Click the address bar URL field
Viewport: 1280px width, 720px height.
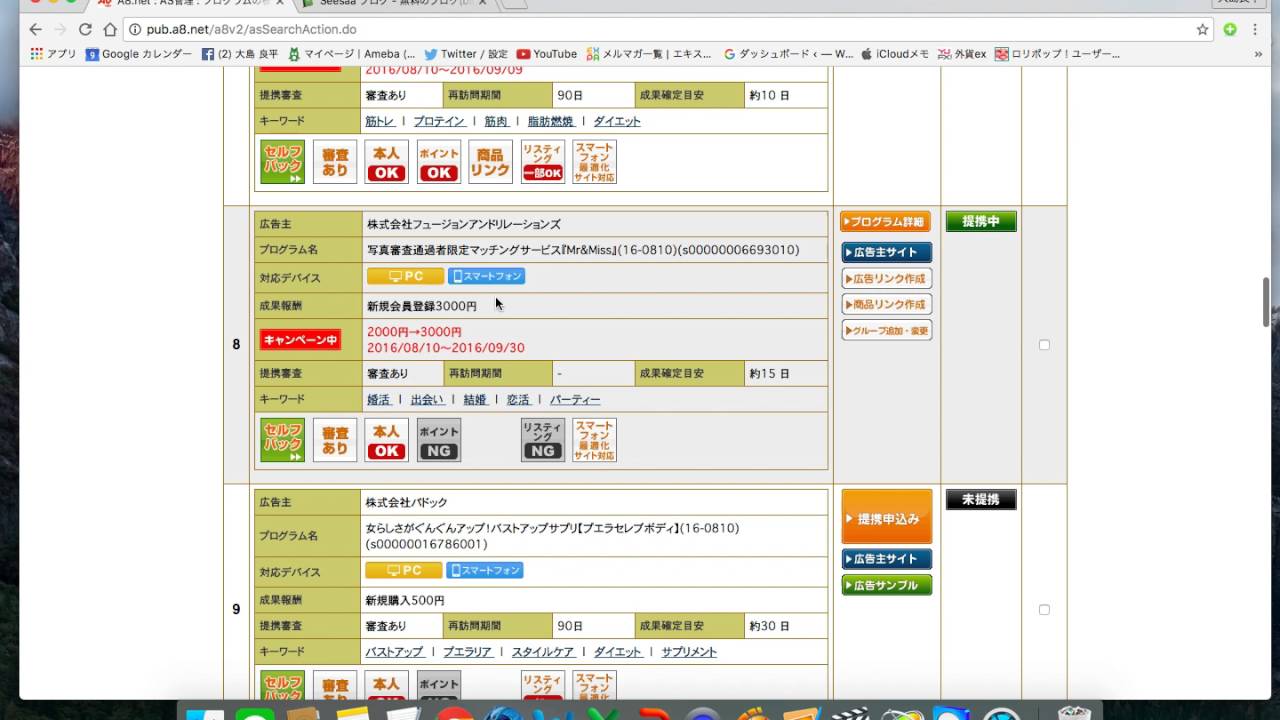pyautogui.click(x=660, y=30)
